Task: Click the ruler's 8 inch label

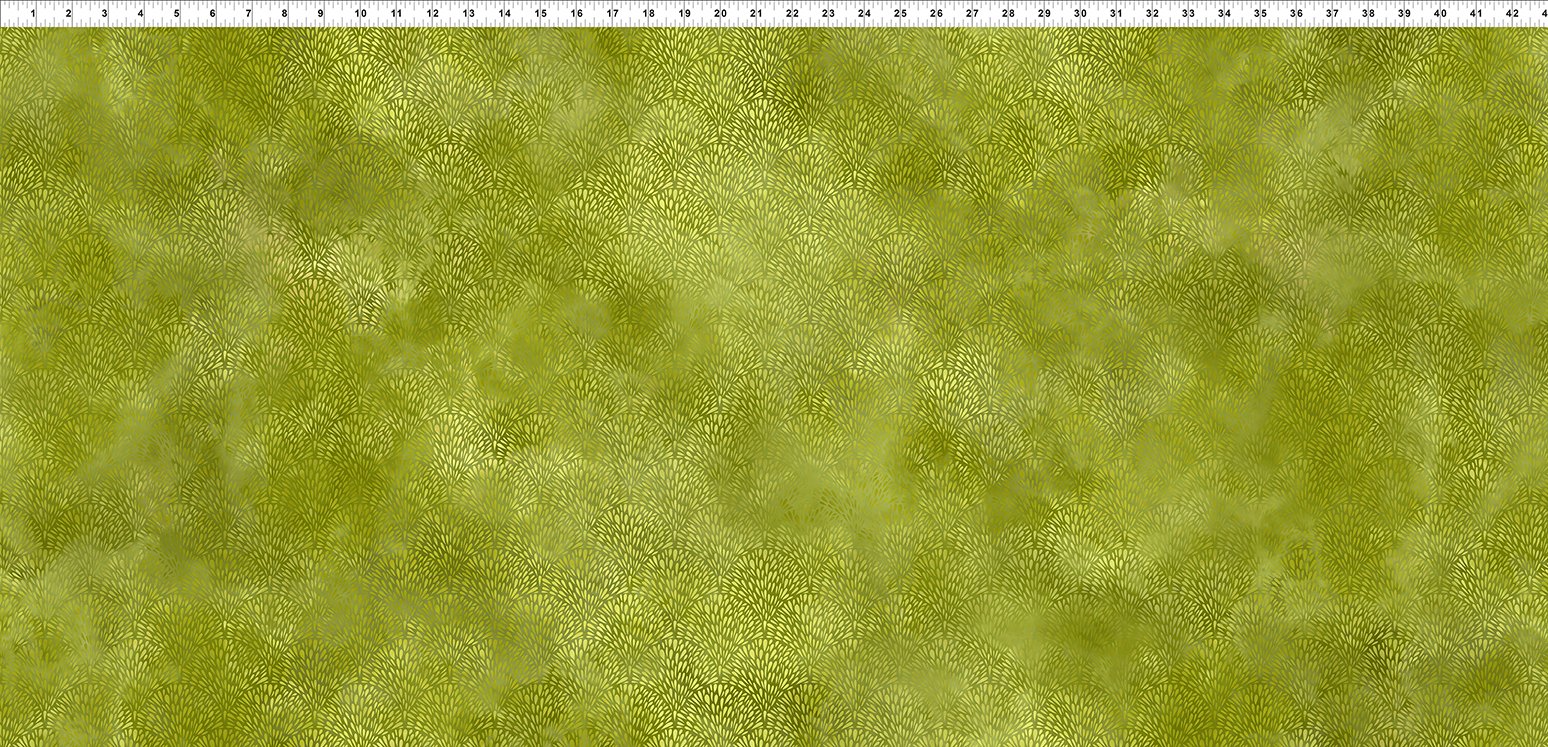Action: pyautogui.click(x=284, y=14)
